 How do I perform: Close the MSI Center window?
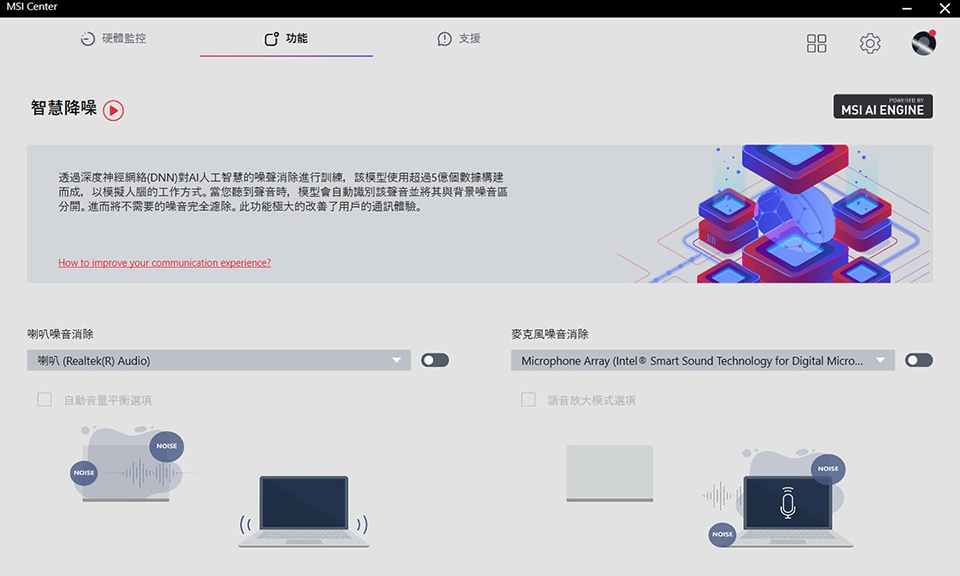coord(945,9)
